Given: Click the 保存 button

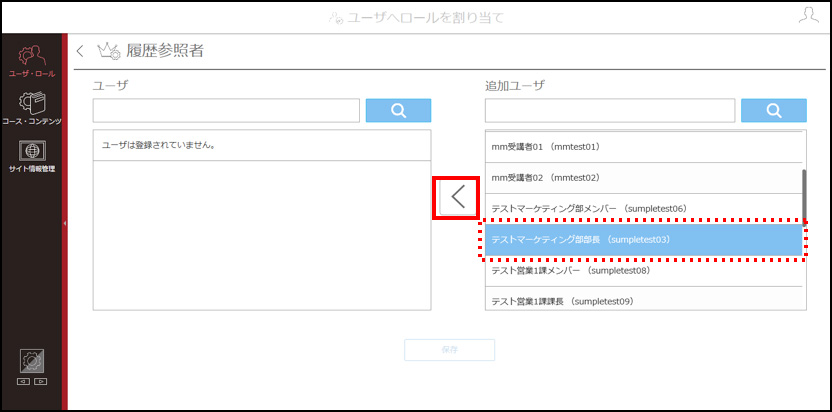Looking at the screenshot, I should tap(449, 350).
